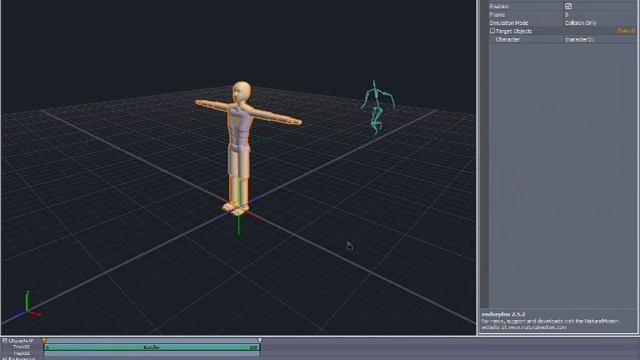This screenshot has height=360, width=640.
Task: Click the 'Enabled' property label
Action: tap(499, 7)
